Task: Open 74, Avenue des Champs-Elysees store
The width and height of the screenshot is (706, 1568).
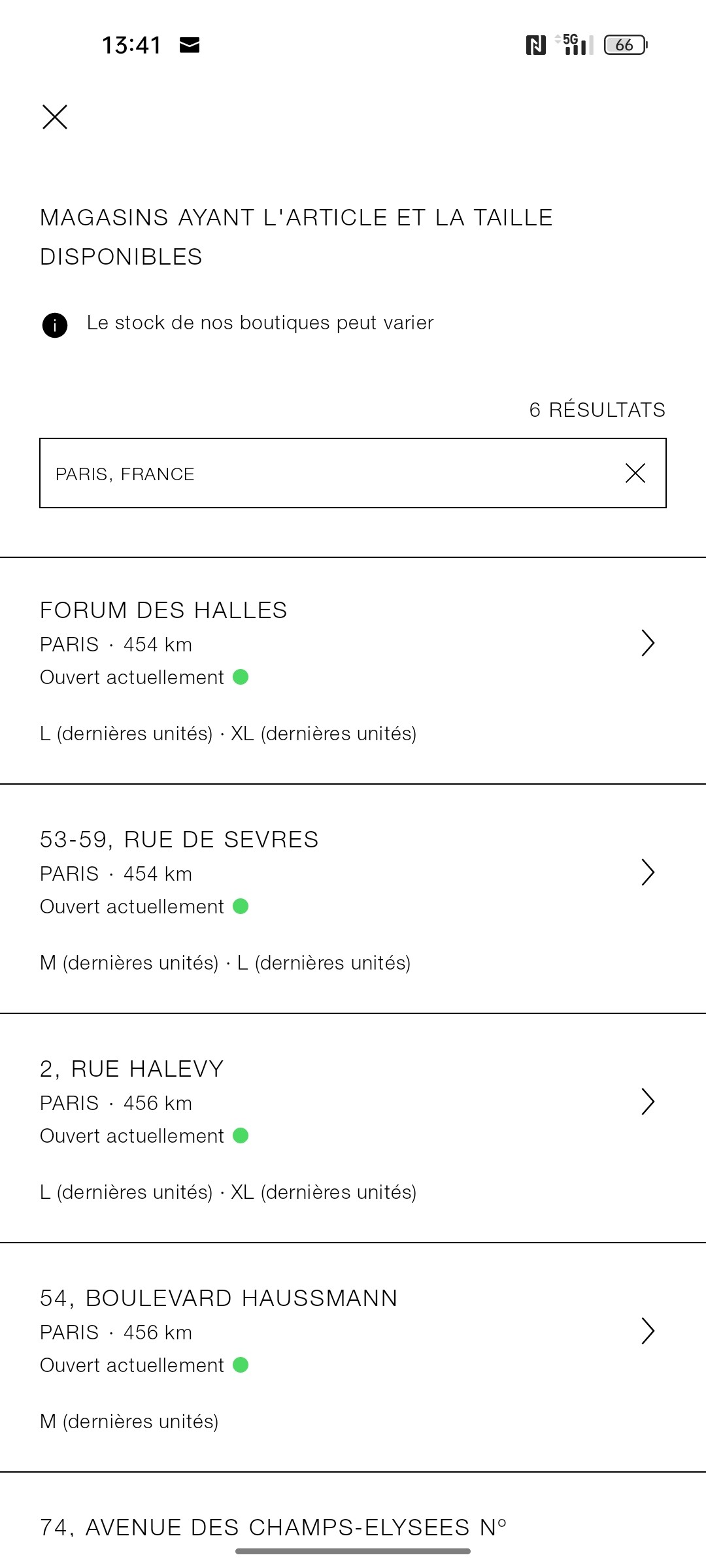Action: [273, 1527]
